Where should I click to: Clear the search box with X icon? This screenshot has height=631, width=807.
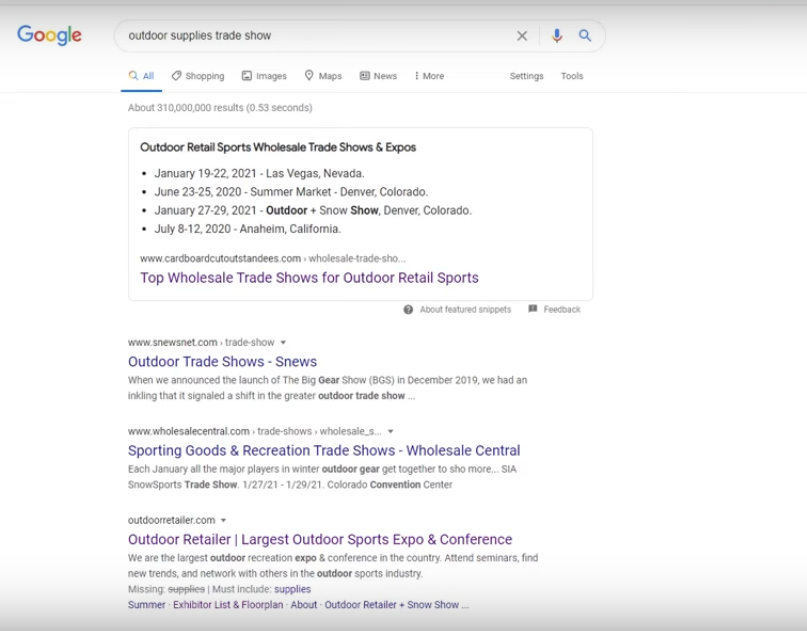coord(522,36)
